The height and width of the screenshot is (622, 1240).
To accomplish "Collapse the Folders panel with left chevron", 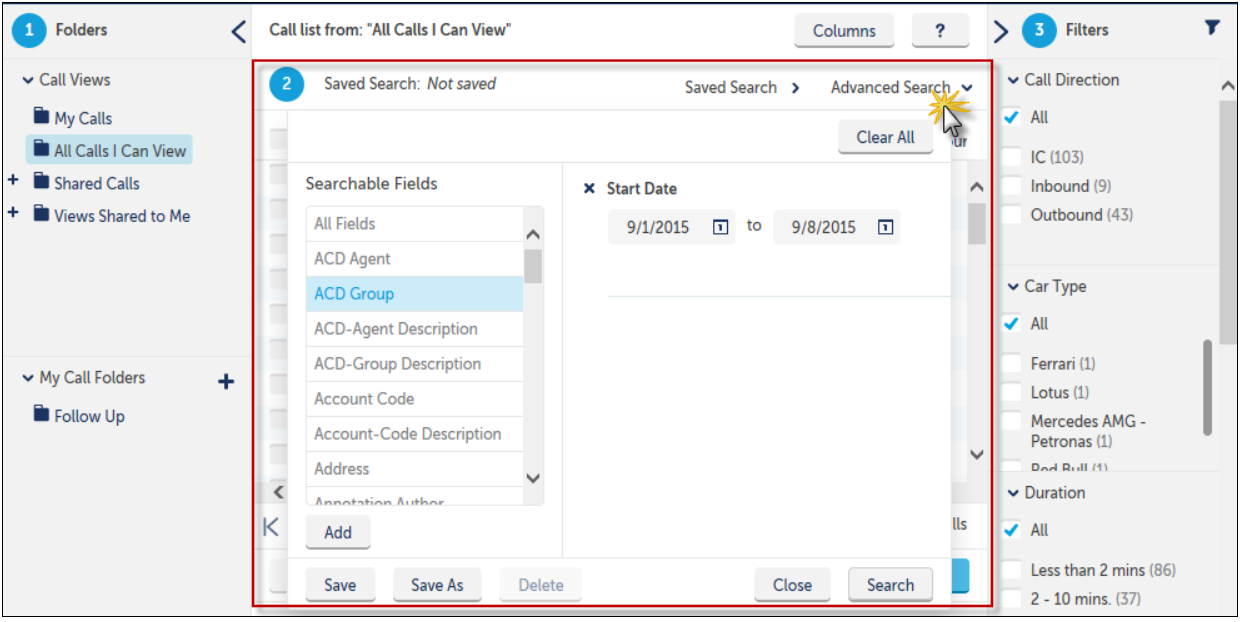I will pyautogui.click(x=238, y=31).
